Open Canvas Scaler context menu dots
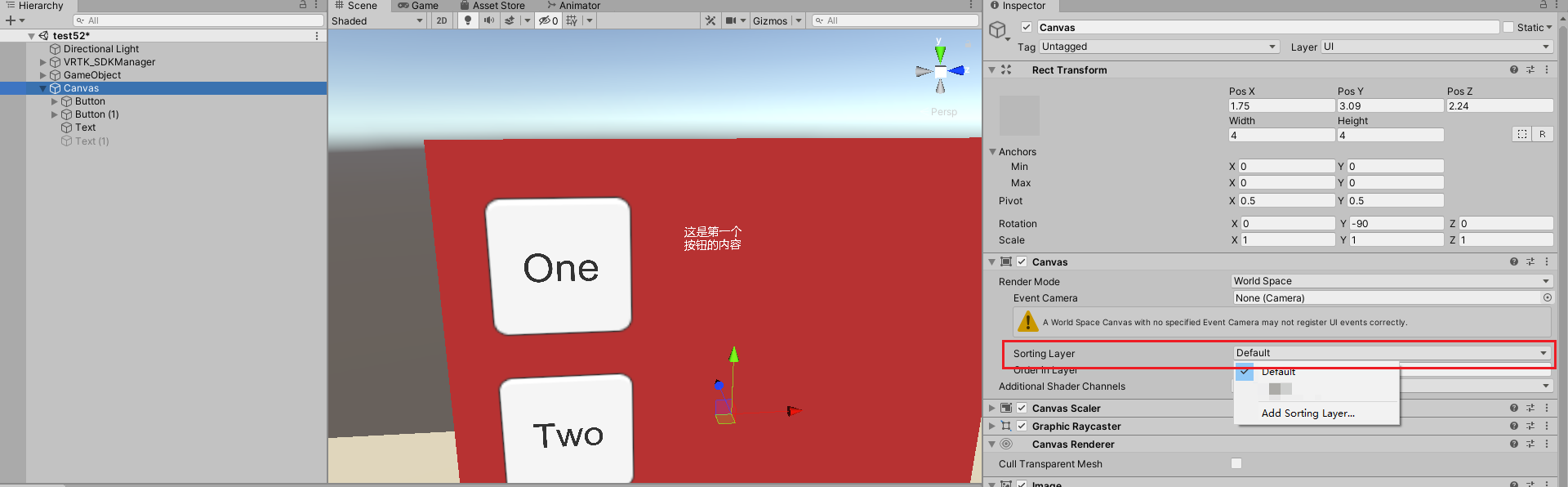Image resolution: width=1568 pixels, height=487 pixels. [x=1547, y=408]
